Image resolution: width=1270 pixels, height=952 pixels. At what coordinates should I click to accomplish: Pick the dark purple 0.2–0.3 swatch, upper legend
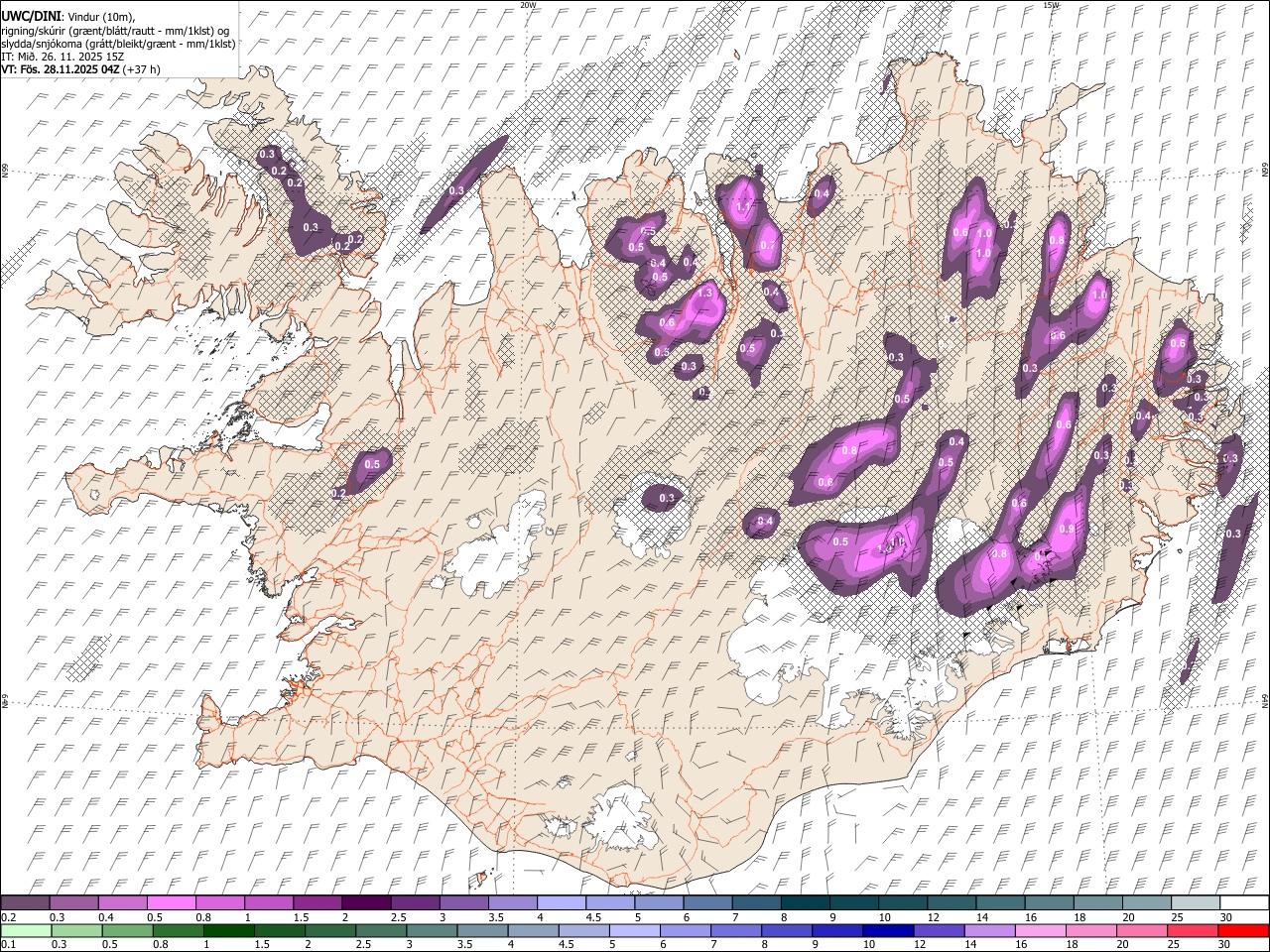[25, 903]
